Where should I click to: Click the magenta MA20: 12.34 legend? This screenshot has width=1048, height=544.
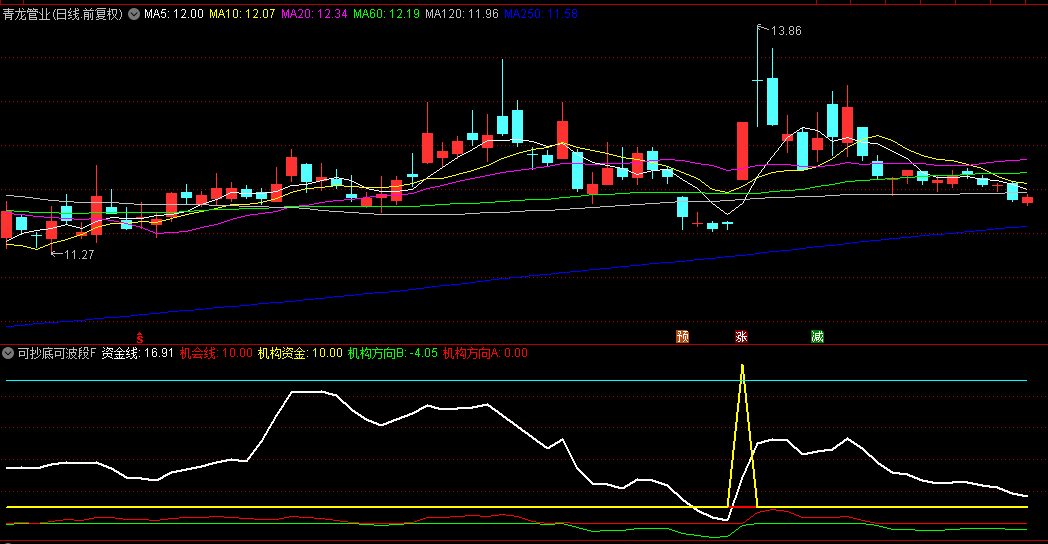[314, 14]
